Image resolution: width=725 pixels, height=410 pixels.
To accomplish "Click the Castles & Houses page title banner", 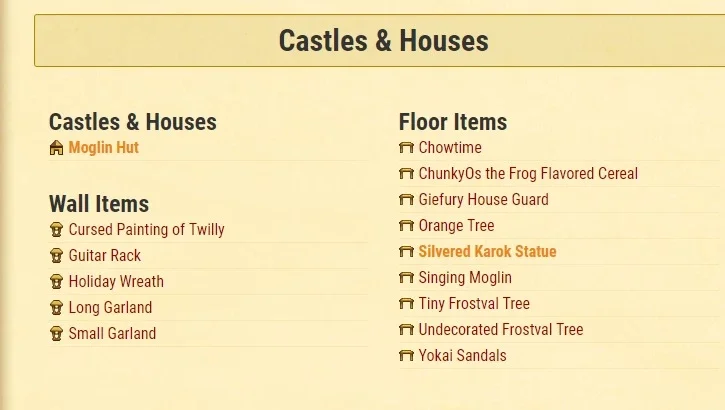I will point(380,41).
